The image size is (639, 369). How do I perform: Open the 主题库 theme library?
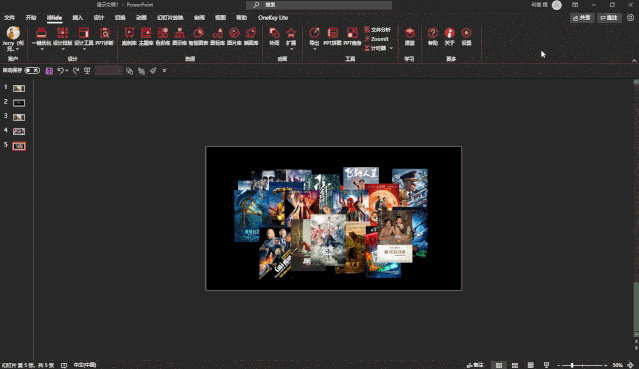pos(146,36)
